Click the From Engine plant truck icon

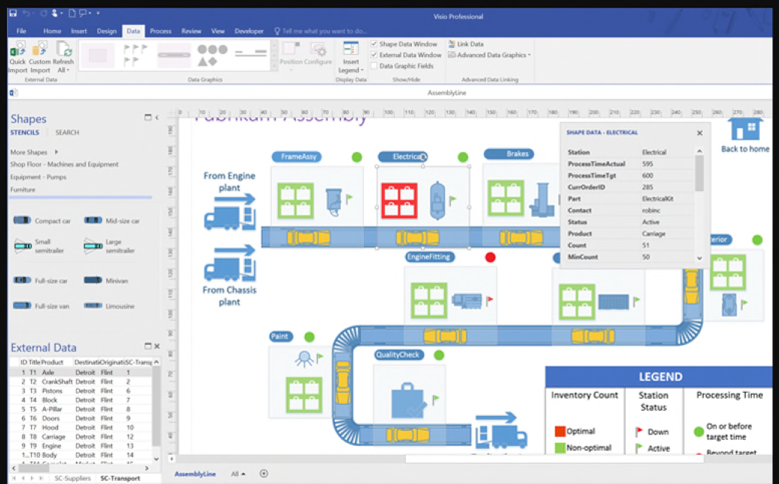230,218
